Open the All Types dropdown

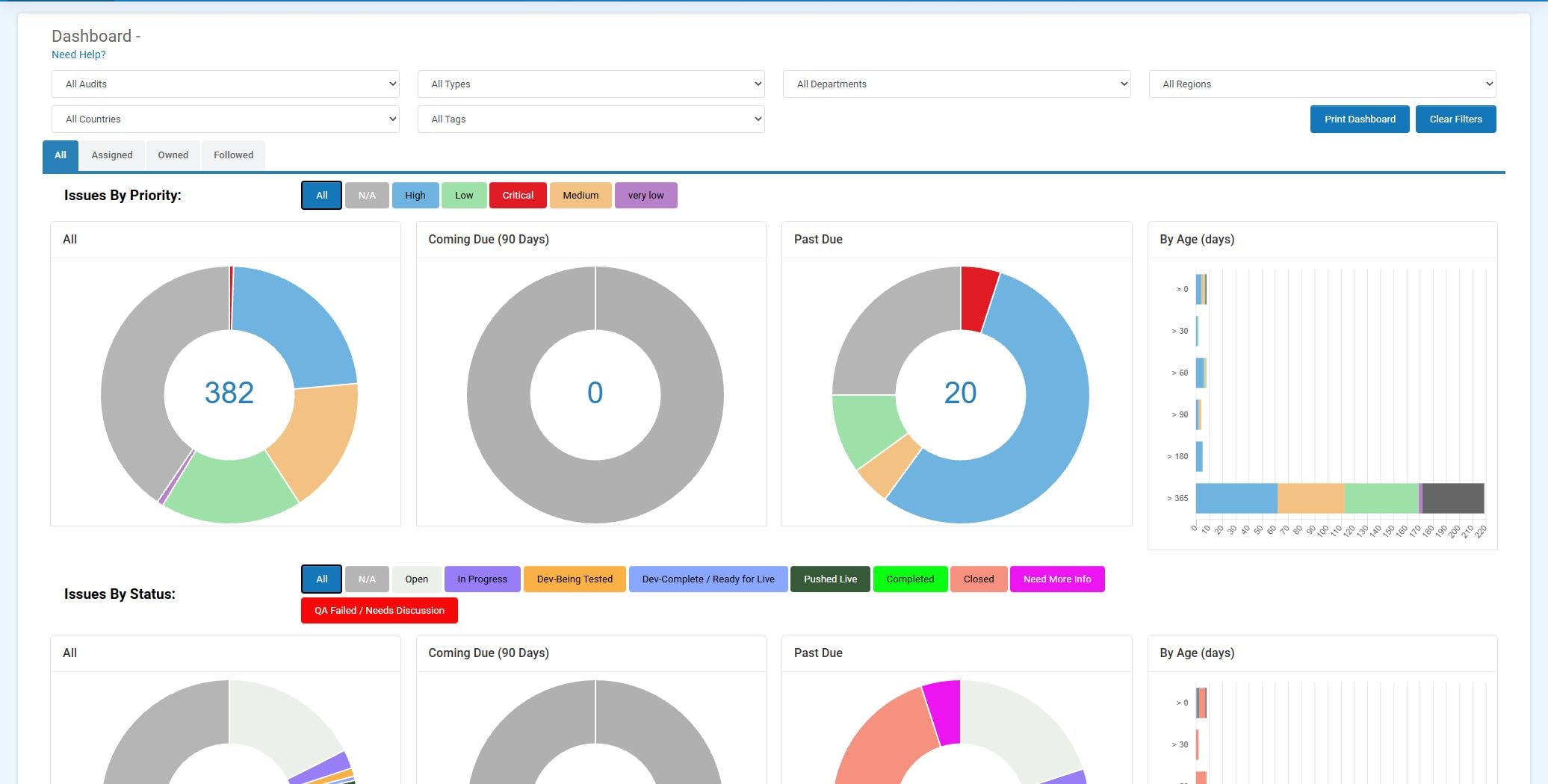pos(590,84)
